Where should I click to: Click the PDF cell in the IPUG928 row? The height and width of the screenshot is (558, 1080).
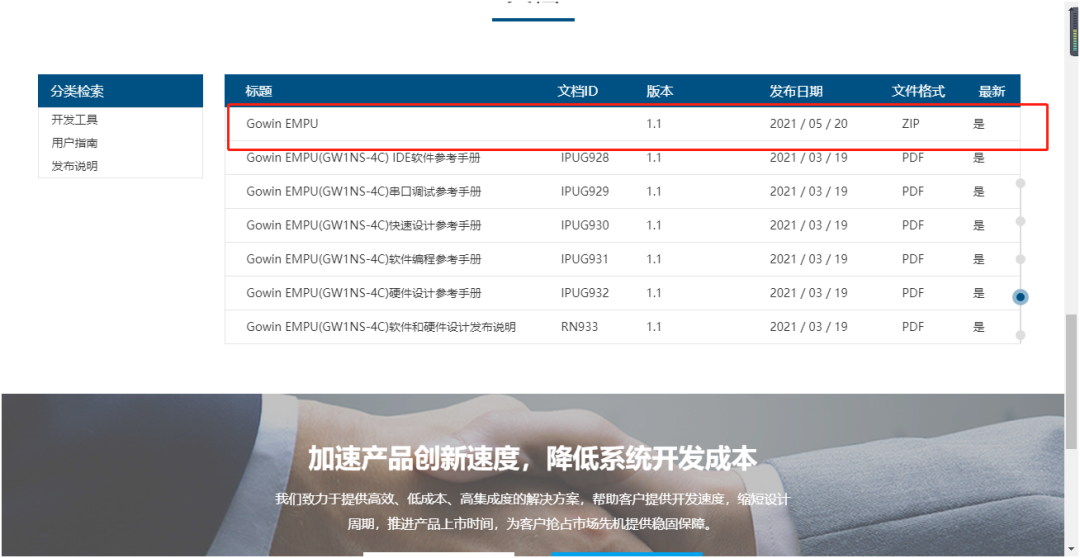[x=913, y=158]
